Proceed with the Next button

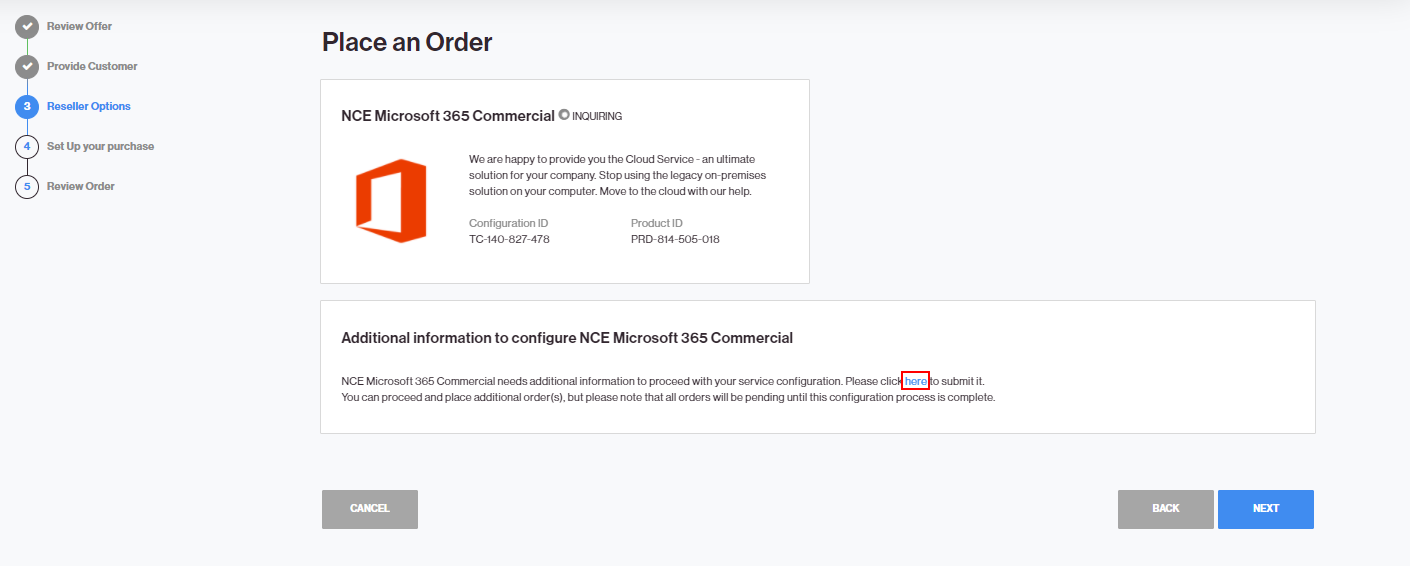[1265, 509]
